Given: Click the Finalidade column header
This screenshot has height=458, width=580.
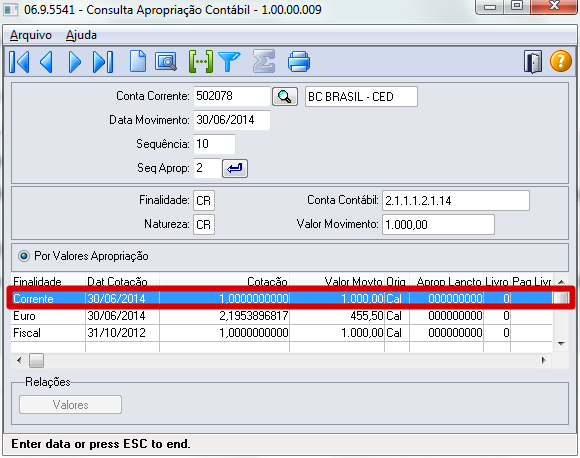Looking at the screenshot, I should coord(48,282).
